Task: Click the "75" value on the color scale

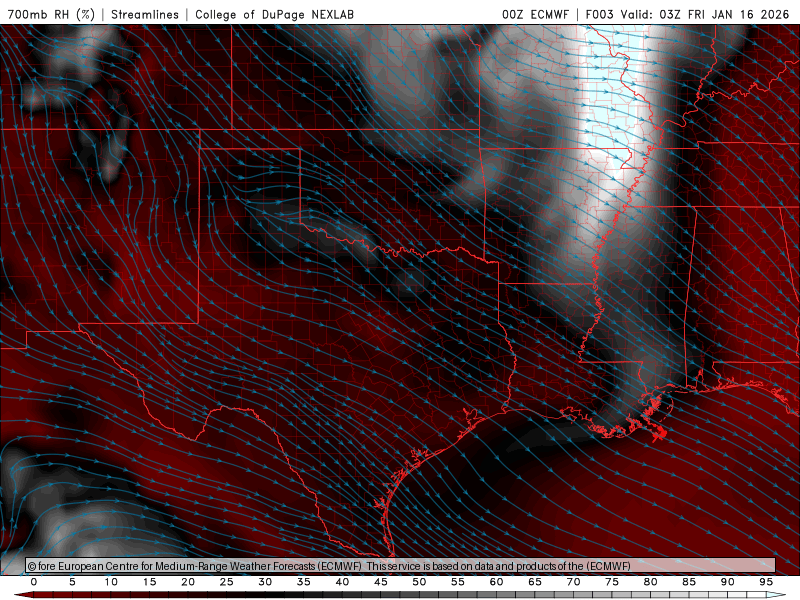Action: tap(612, 582)
